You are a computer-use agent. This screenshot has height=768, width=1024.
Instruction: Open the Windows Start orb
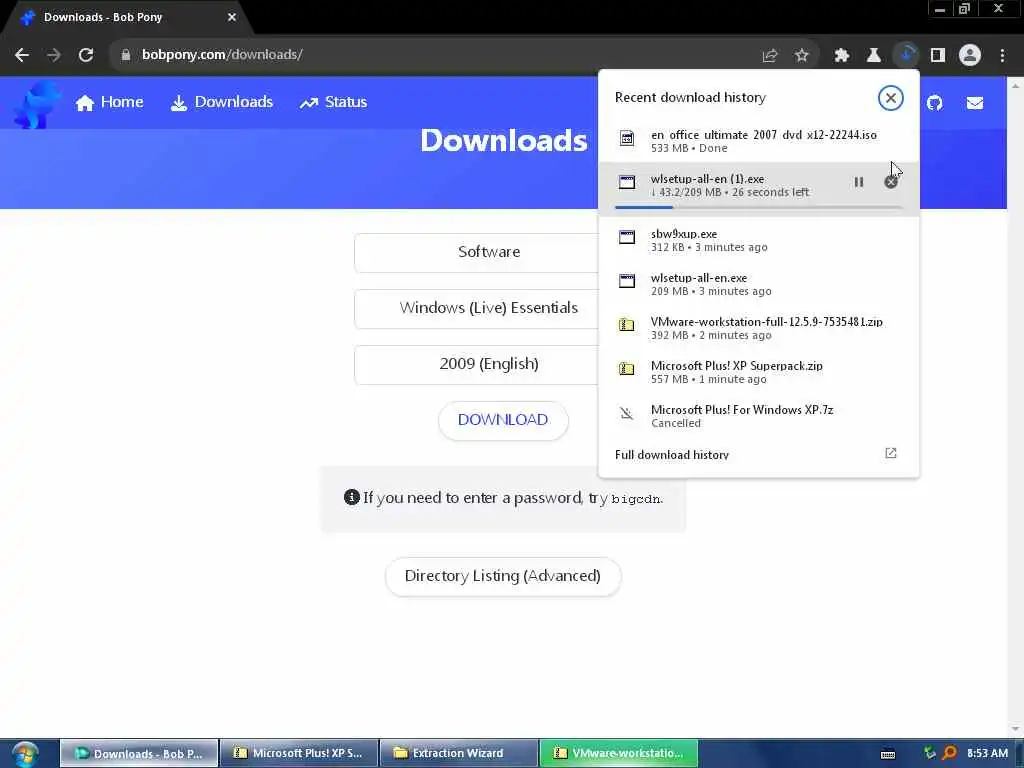(x=25, y=754)
